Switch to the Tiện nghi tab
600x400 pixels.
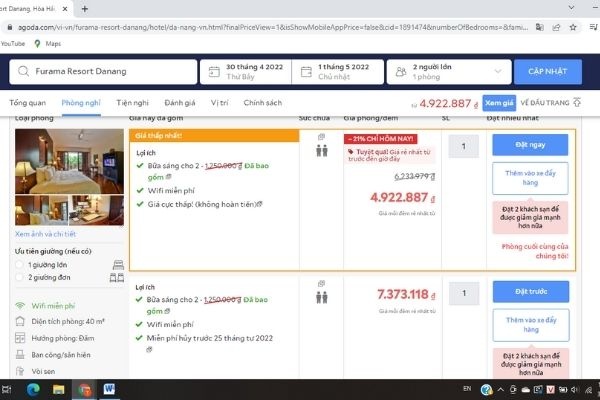pos(131,103)
